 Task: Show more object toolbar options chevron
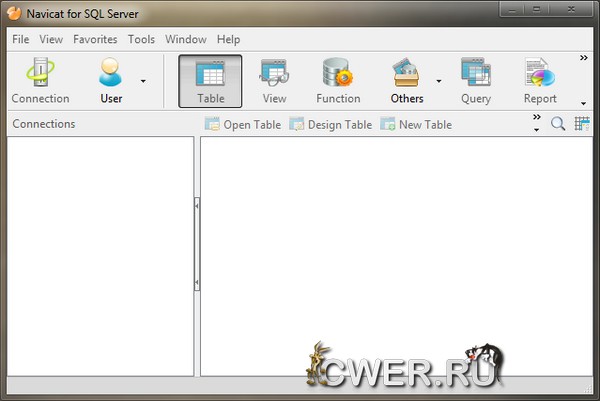pos(537,120)
